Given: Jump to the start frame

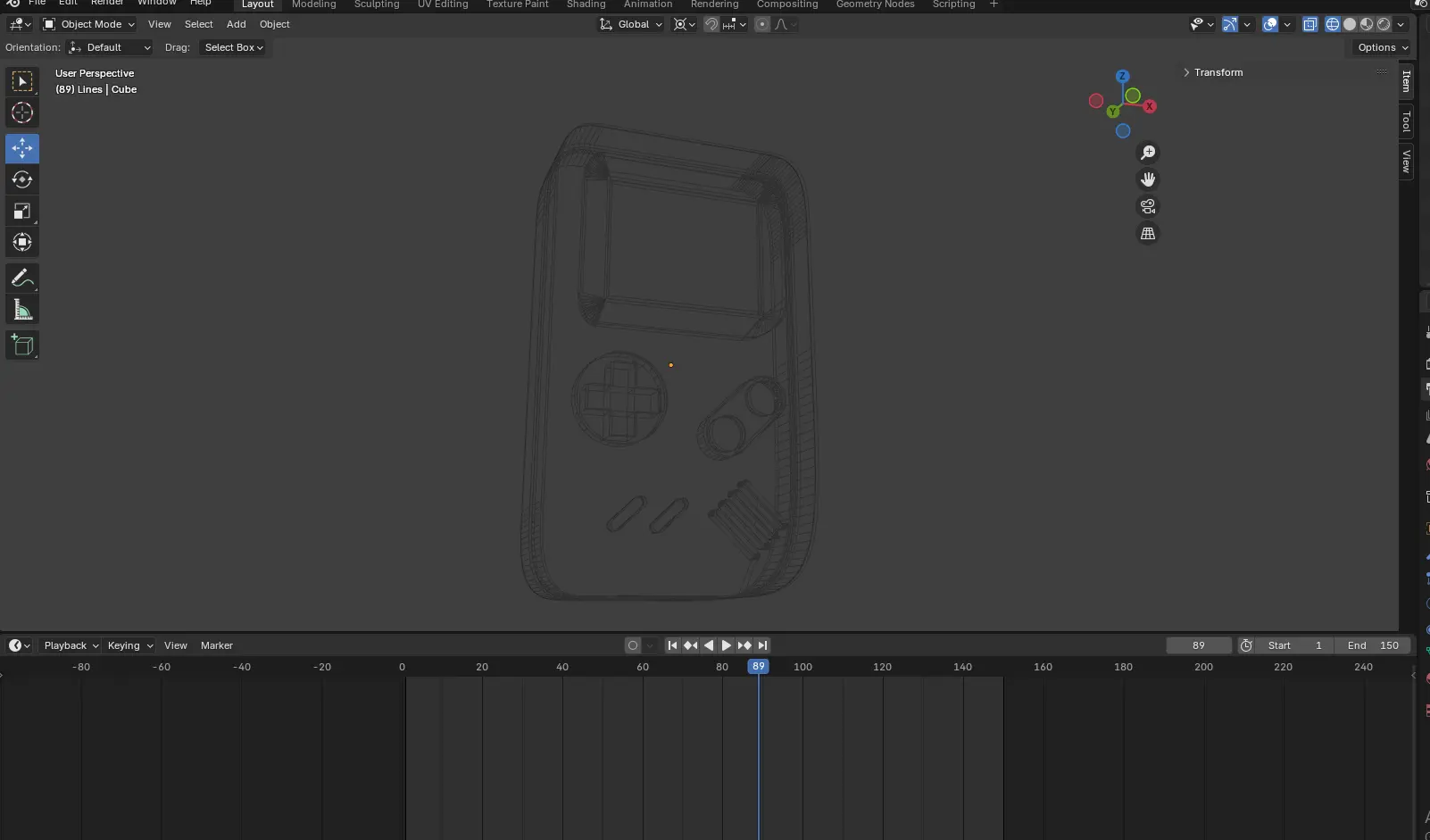Looking at the screenshot, I should pyautogui.click(x=673, y=645).
